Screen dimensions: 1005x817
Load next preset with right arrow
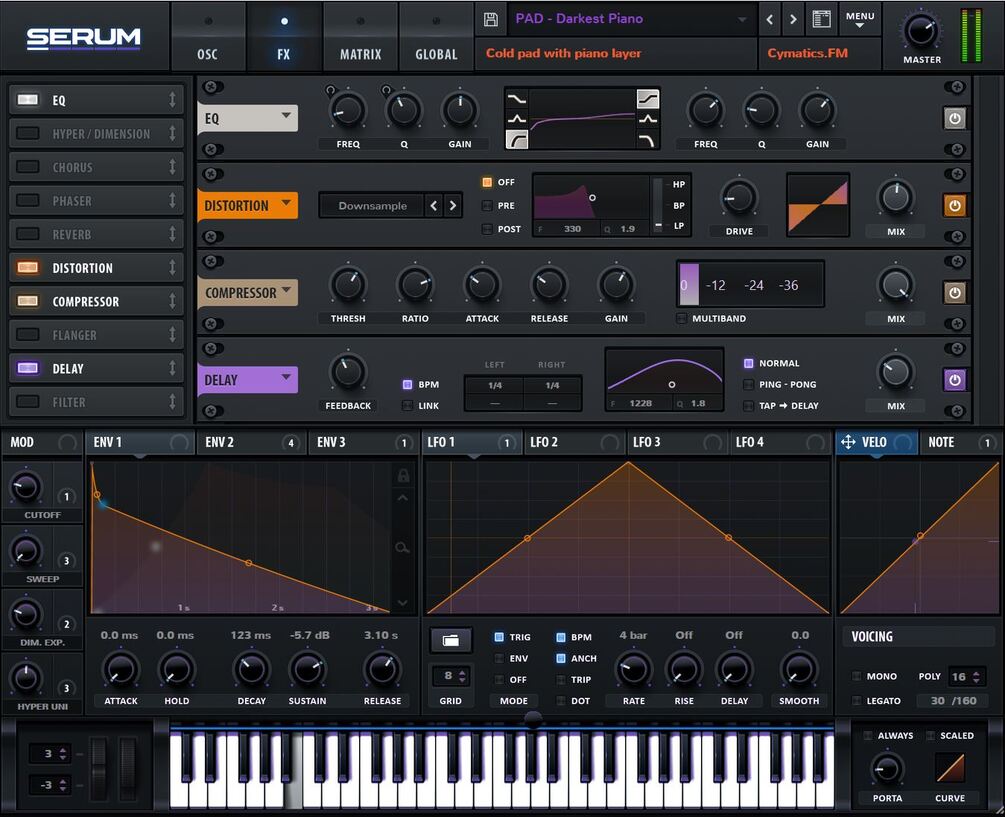pos(793,19)
